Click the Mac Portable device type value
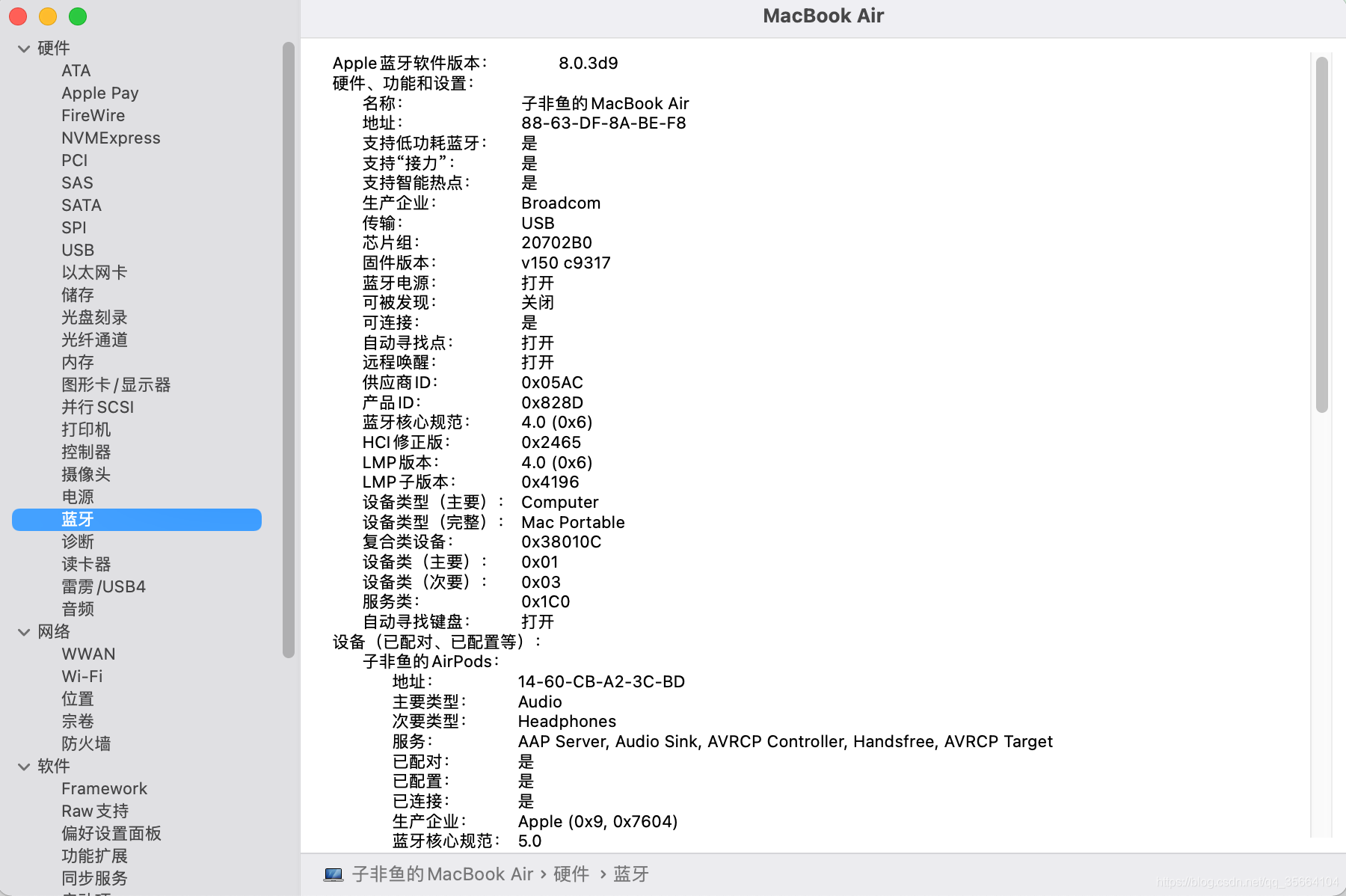 coord(573,523)
